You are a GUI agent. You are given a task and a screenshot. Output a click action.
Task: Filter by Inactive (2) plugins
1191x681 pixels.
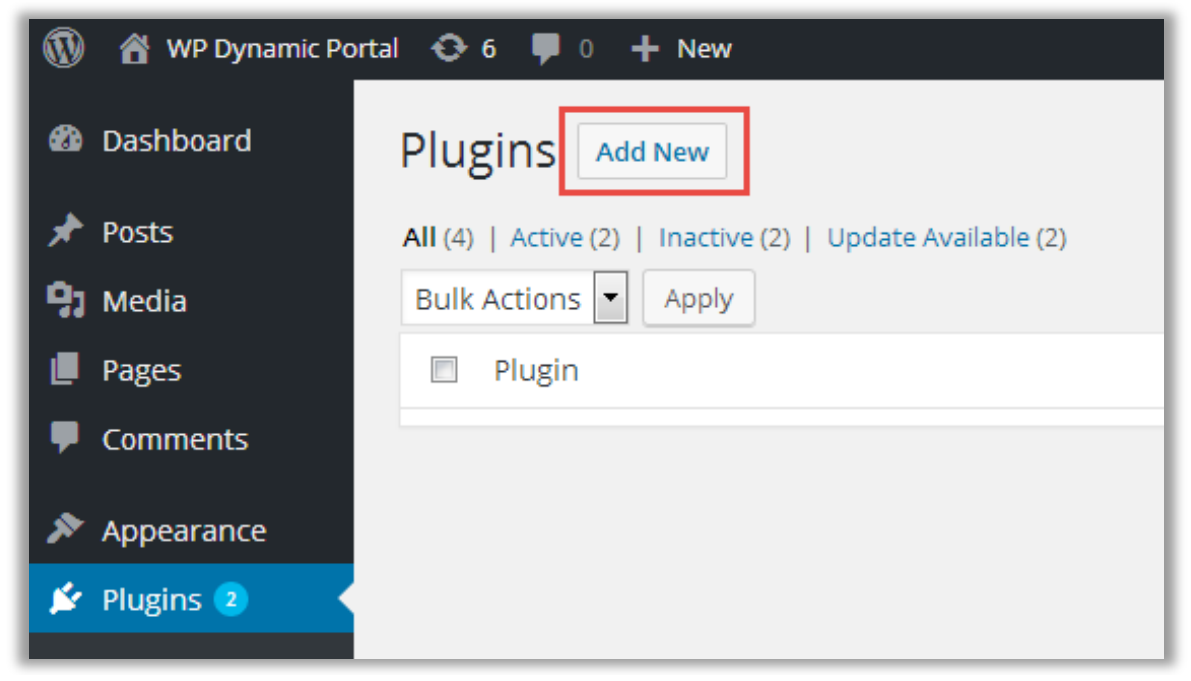725,238
